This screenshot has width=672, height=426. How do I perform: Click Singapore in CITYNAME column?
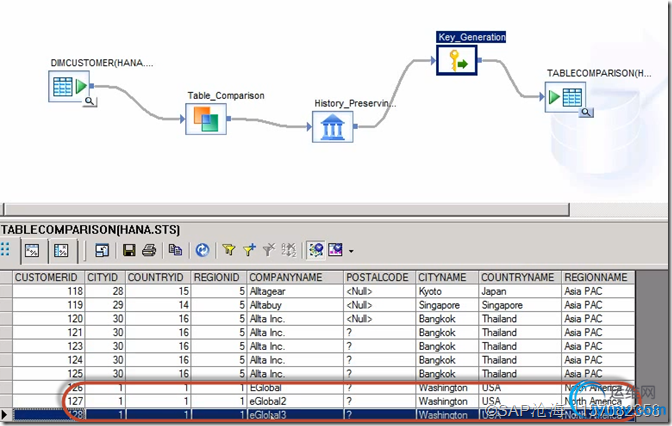pos(447,305)
